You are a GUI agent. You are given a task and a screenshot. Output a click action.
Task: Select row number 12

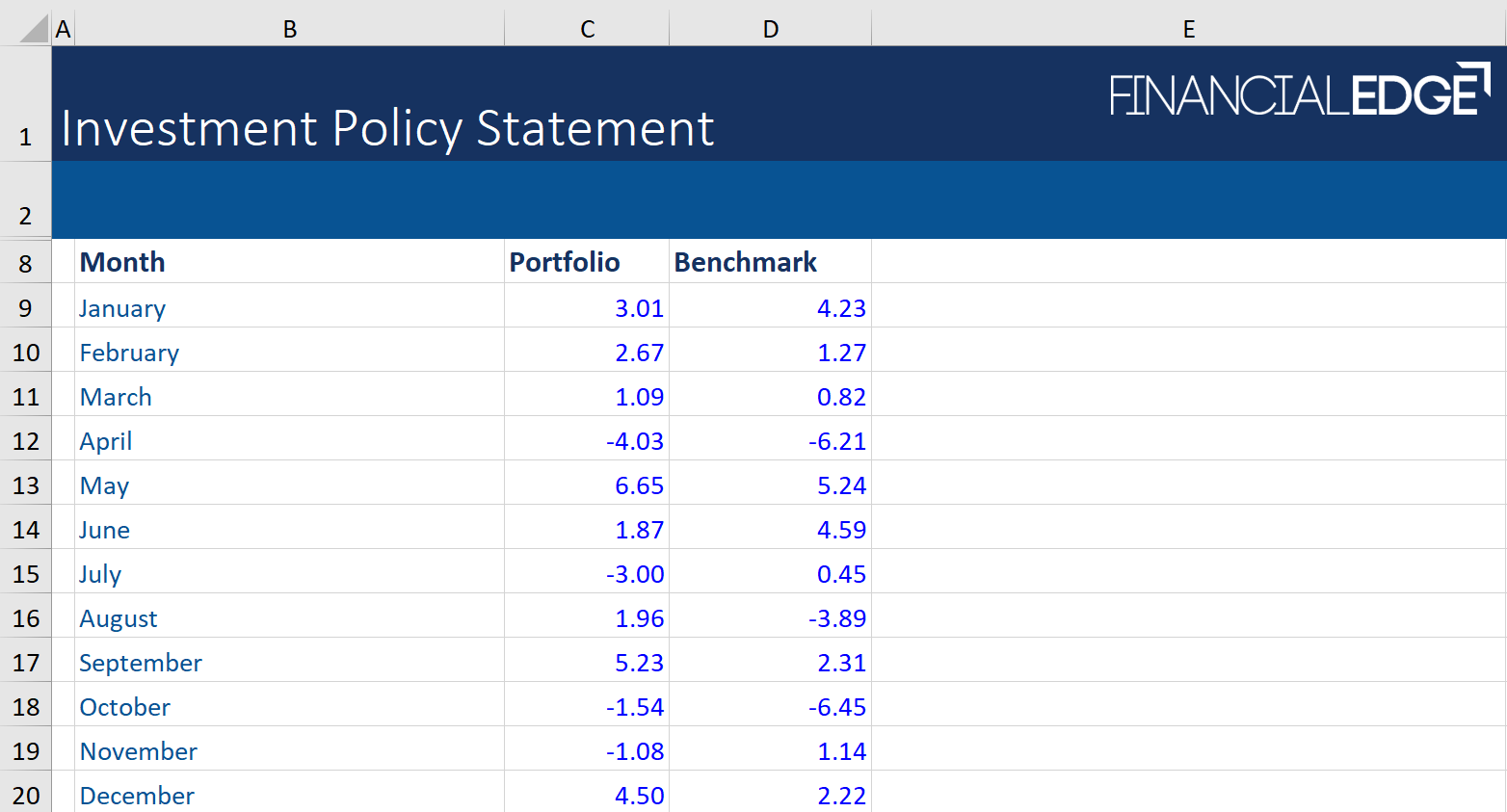25,440
